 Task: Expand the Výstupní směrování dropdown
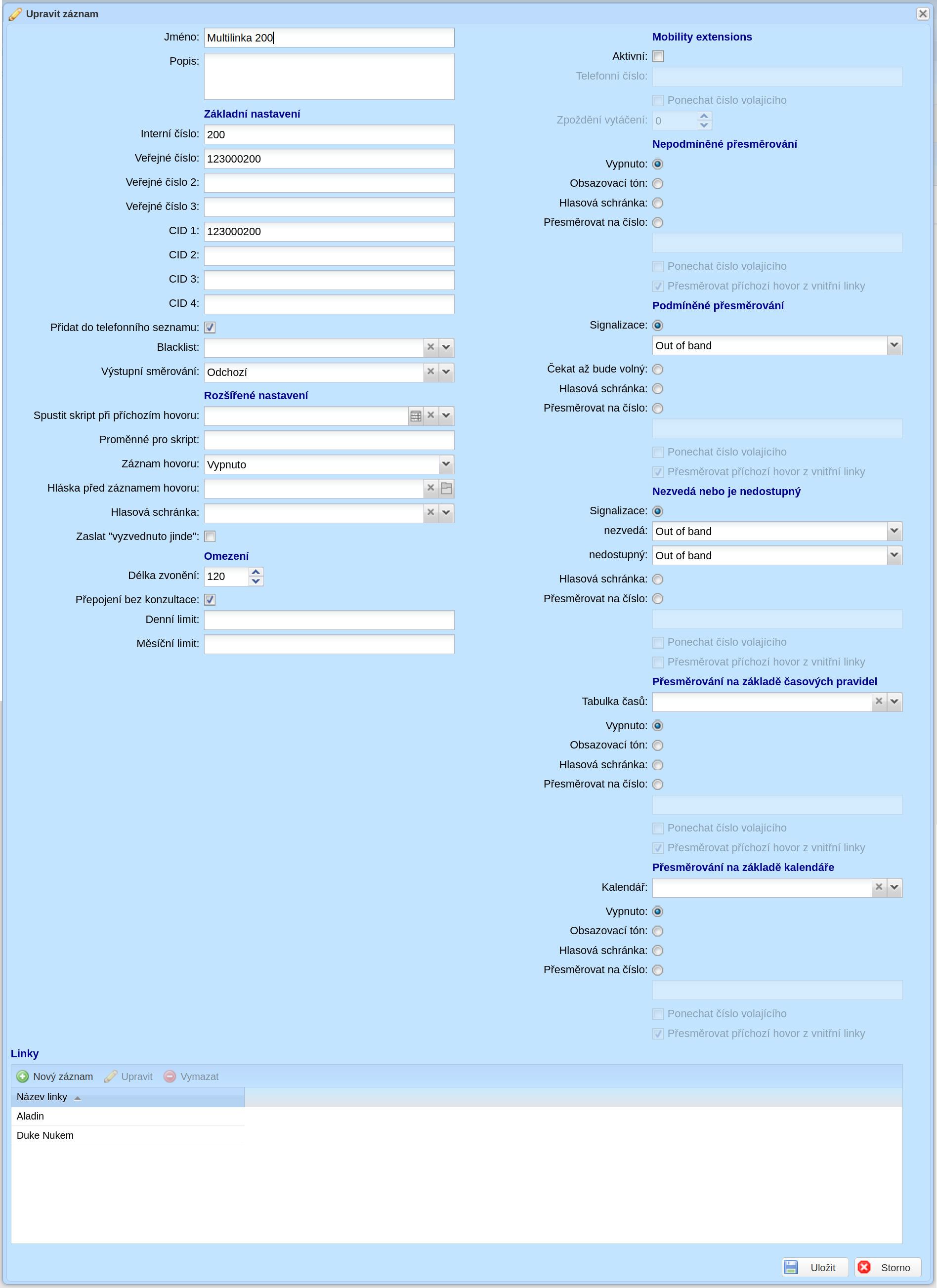[x=447, y=372]
